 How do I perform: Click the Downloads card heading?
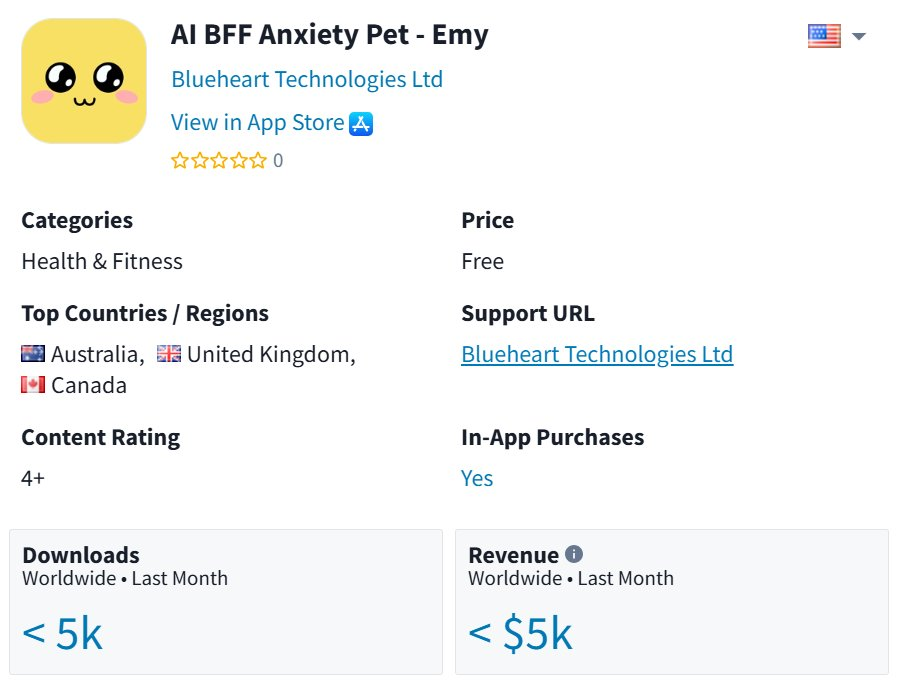tap(81, 555)
